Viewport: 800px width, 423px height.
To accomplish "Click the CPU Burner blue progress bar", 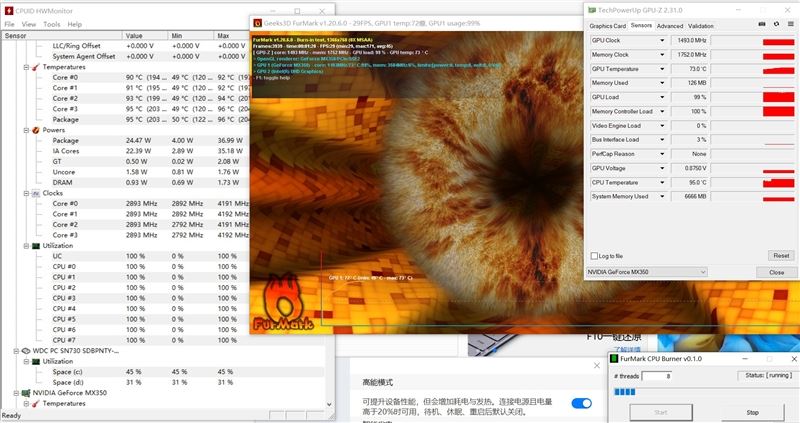I will coord(624,392).
